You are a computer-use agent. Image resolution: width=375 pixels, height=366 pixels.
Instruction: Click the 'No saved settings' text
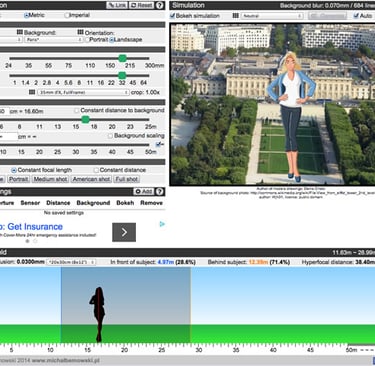[x=64, y=213]
